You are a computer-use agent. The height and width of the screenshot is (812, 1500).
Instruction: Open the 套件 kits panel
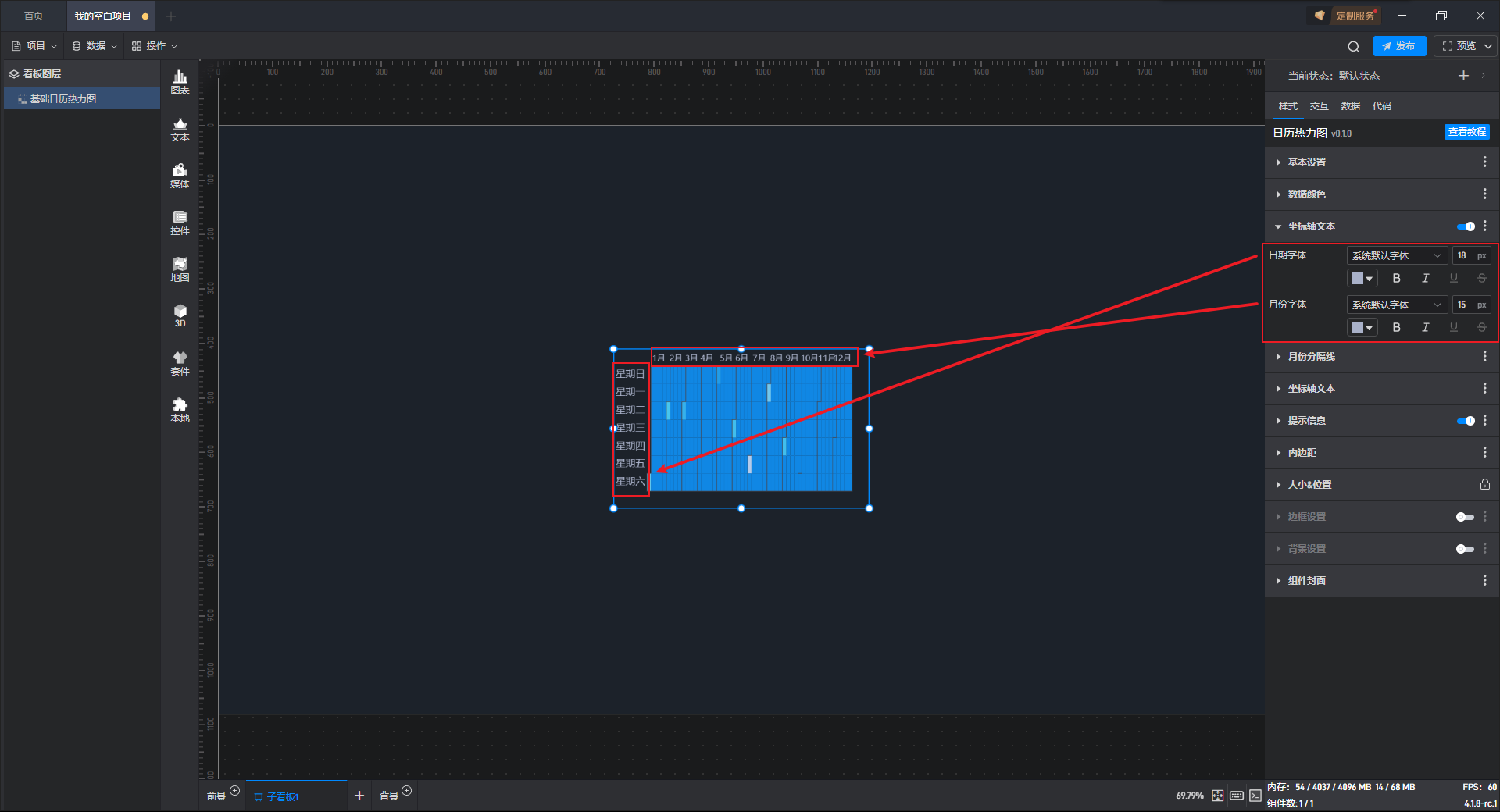point(180,363)
